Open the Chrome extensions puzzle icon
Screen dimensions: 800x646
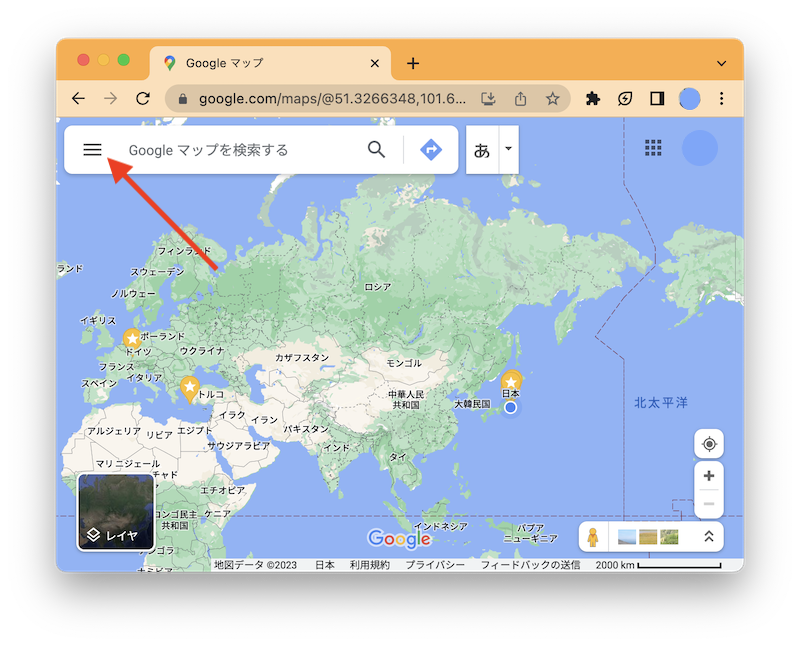pos(592,98)
